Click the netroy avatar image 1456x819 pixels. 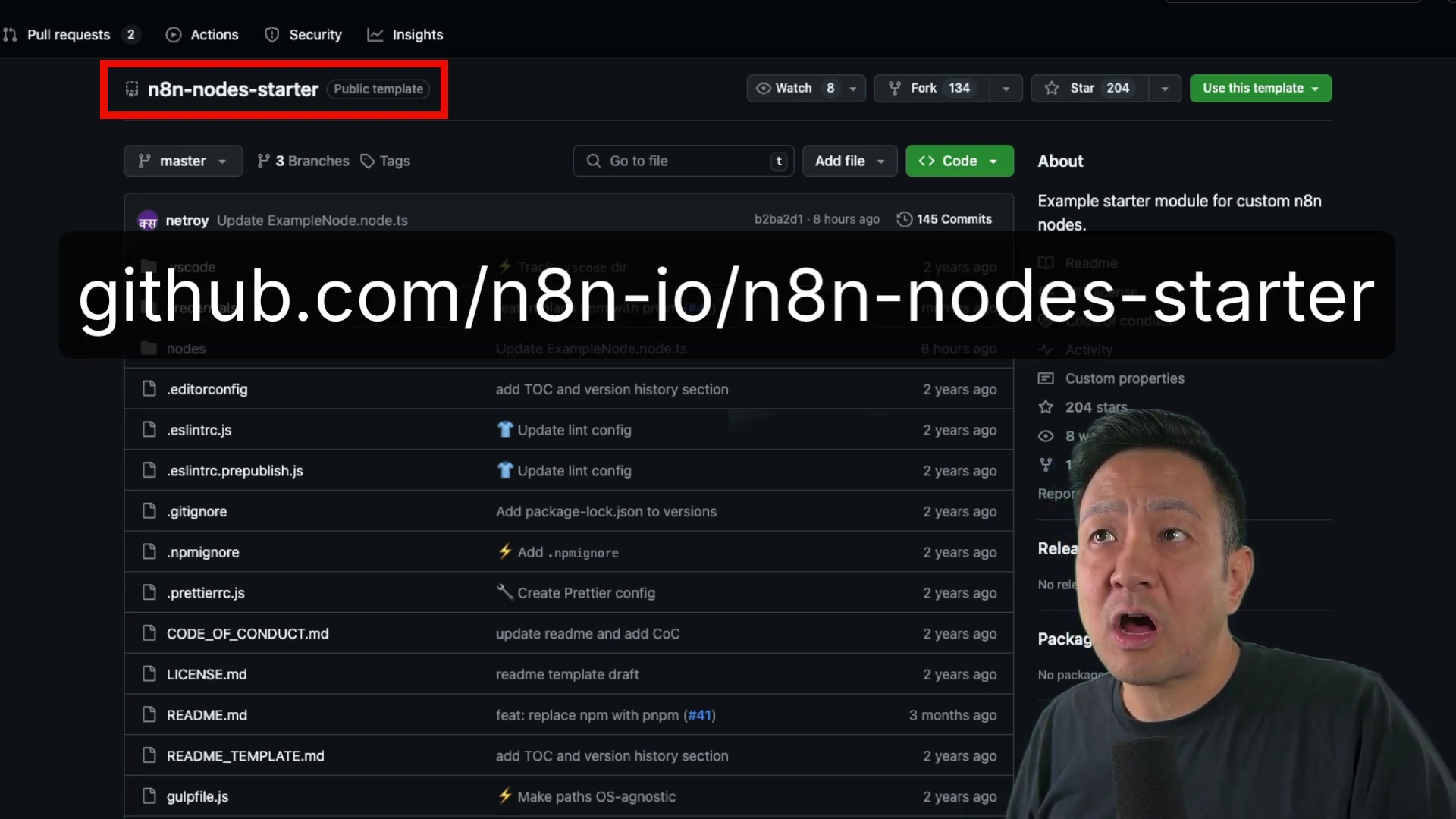[x=148, y=221]
